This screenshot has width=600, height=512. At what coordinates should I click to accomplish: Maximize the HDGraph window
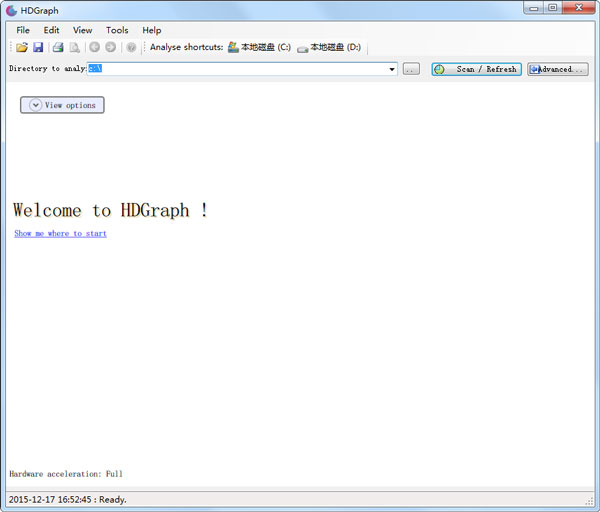click(553, 8)
